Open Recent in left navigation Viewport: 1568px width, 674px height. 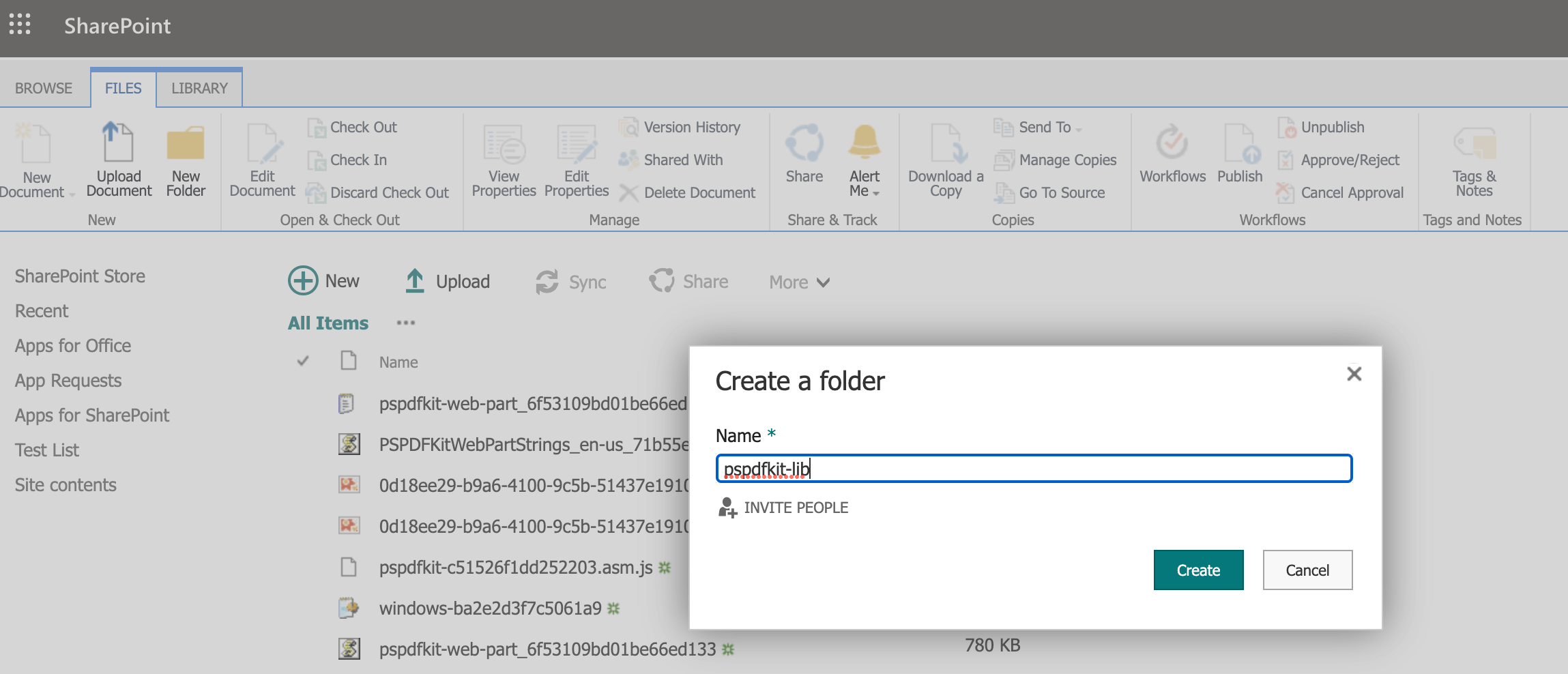click(x=42, y=311)
